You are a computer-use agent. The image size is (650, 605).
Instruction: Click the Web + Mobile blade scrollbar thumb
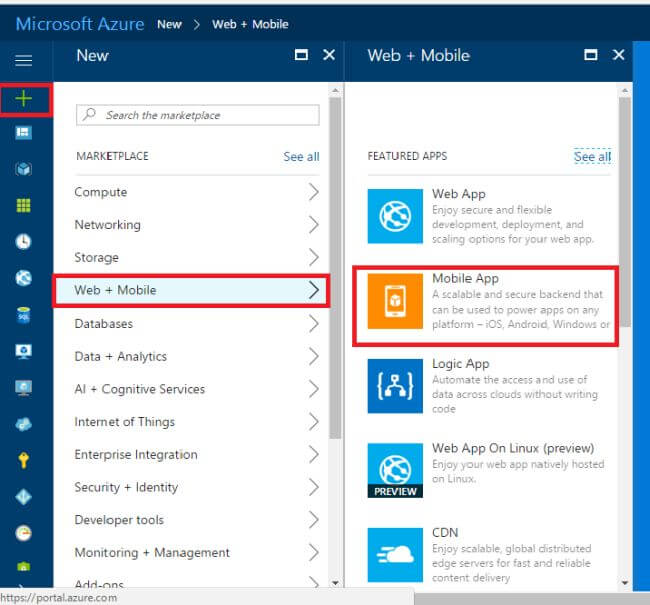coord(625,212)
